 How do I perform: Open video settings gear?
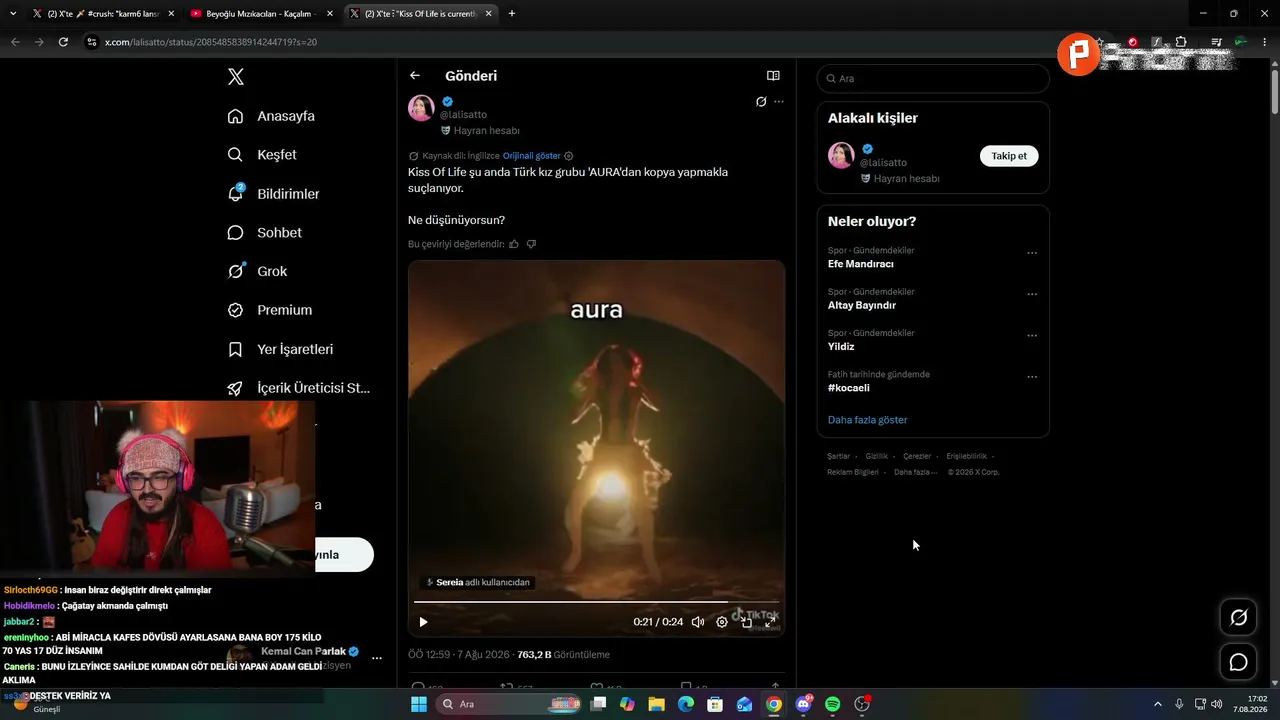point(722,622)
